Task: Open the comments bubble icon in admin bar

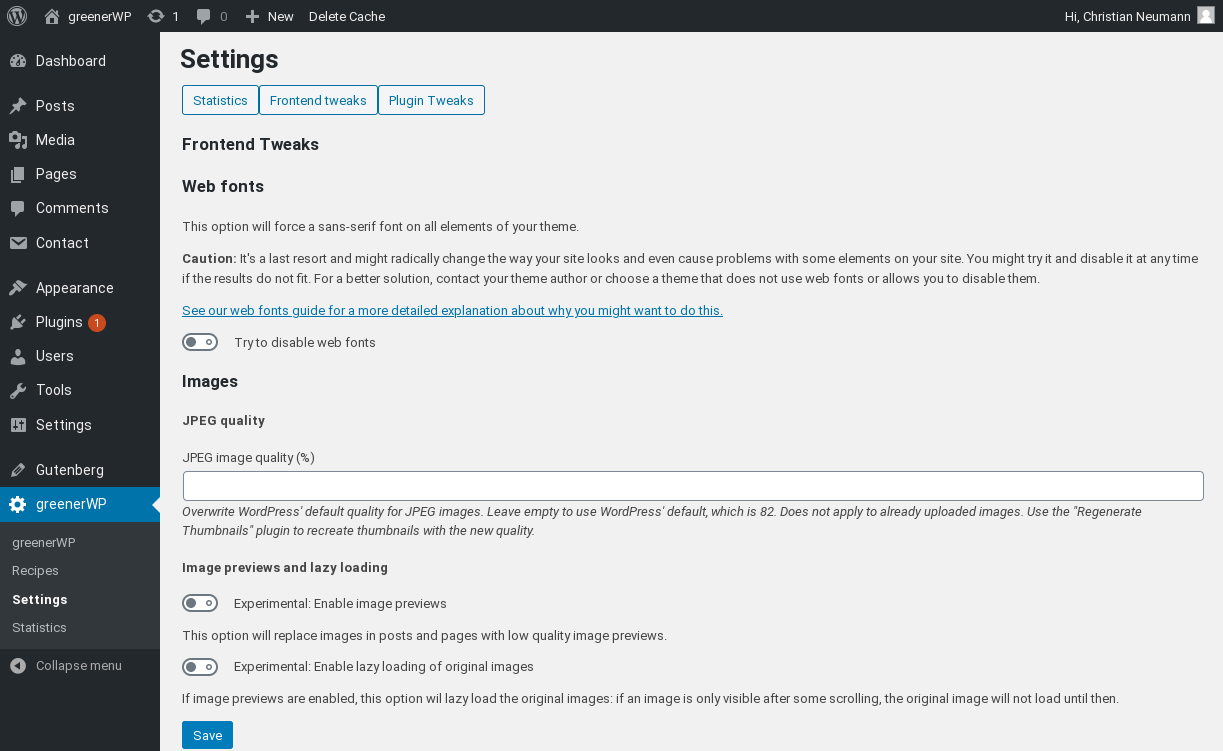Action: 204,16
